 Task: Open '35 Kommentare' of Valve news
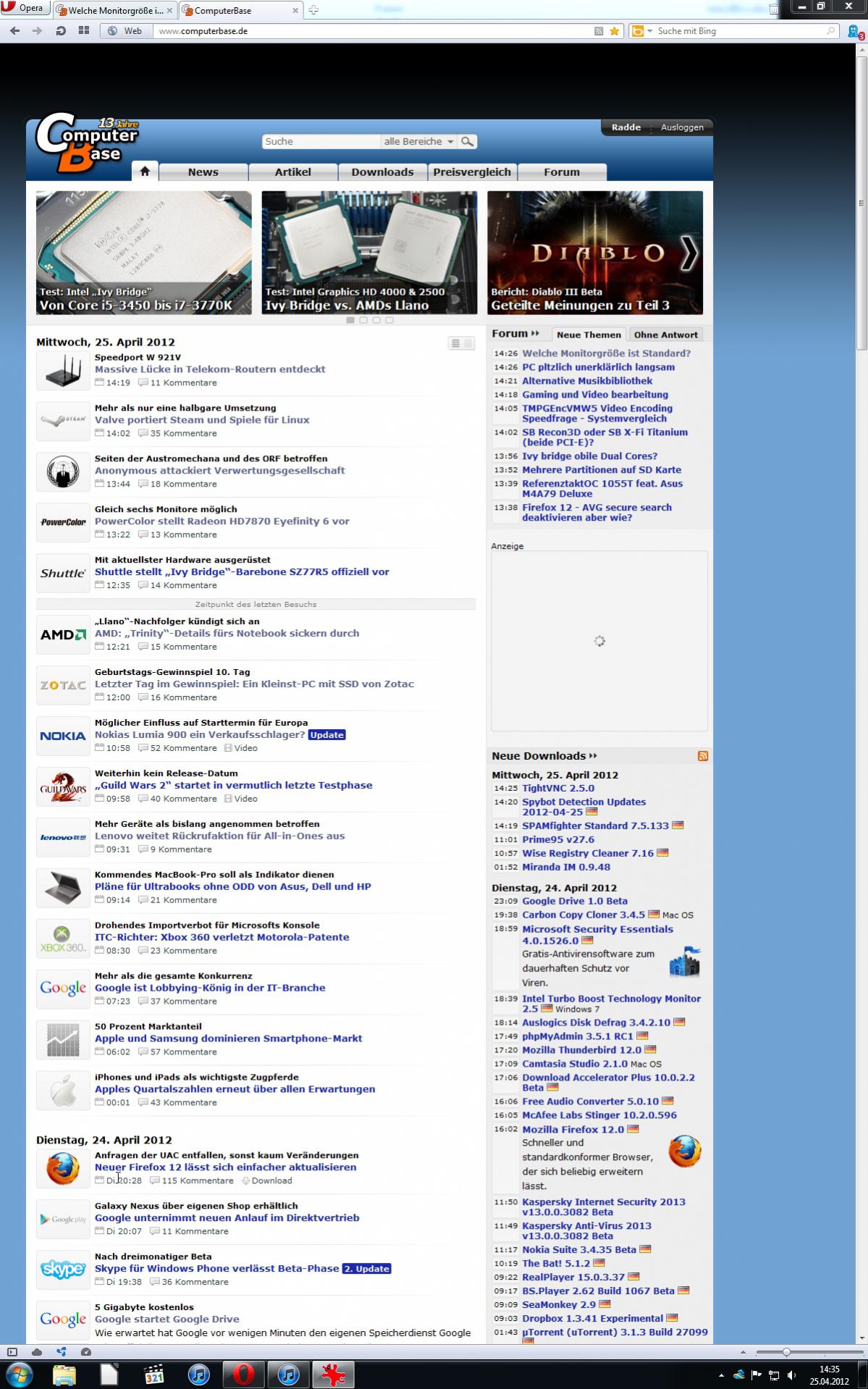pos(178,433)
